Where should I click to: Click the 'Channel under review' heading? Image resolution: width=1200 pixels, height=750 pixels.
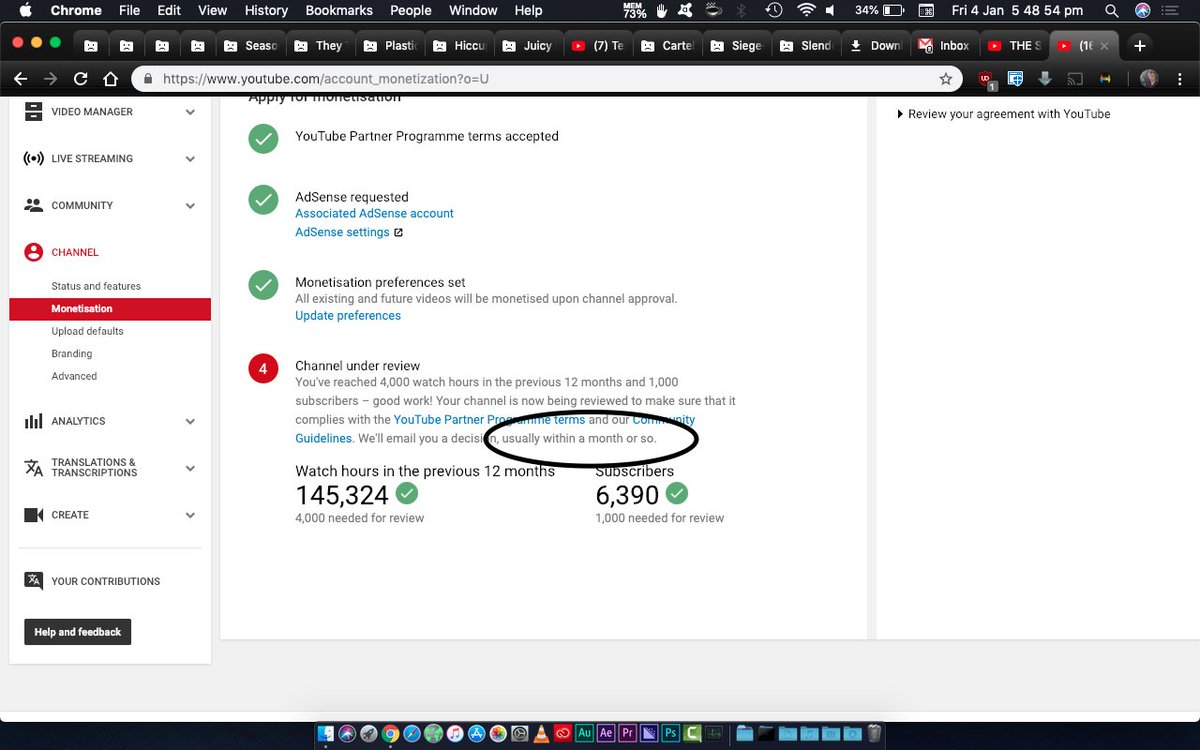pyautogui.click(x=358, y=366)
